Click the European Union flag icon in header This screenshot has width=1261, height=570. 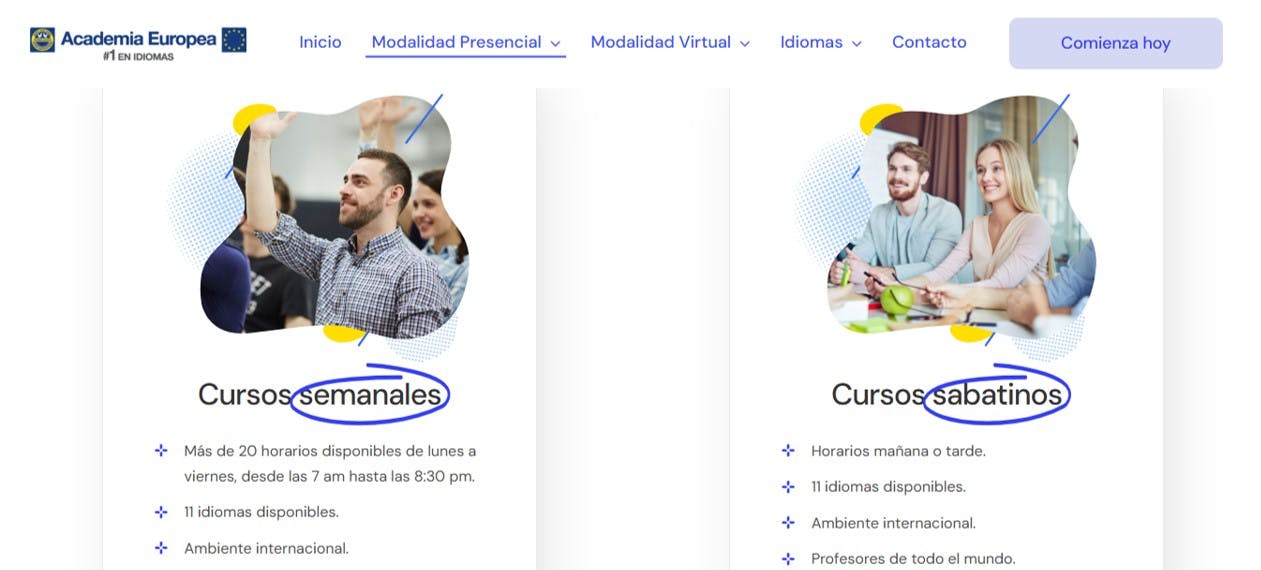click(234, 40)
